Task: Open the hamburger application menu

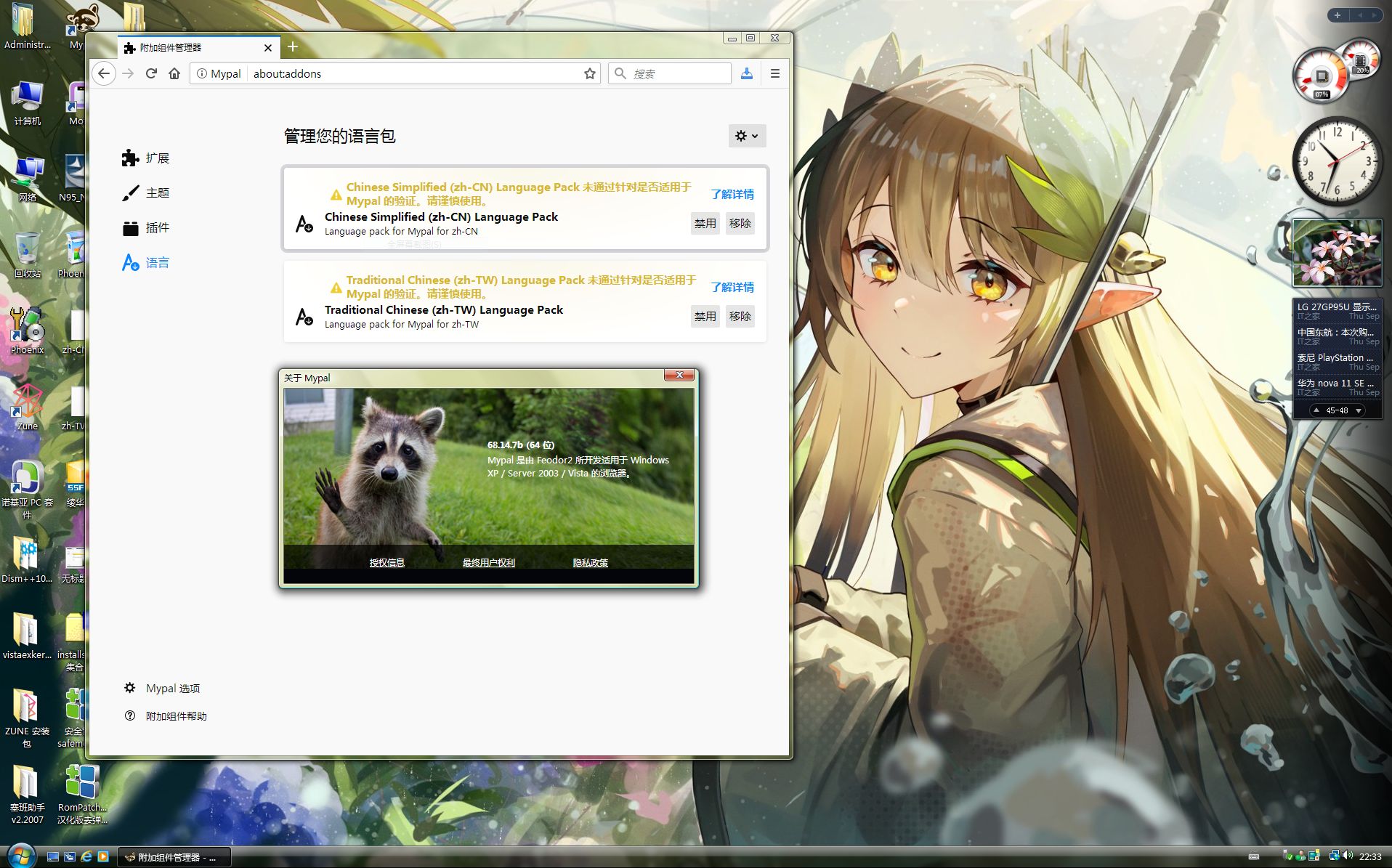Action: (775, 73)
